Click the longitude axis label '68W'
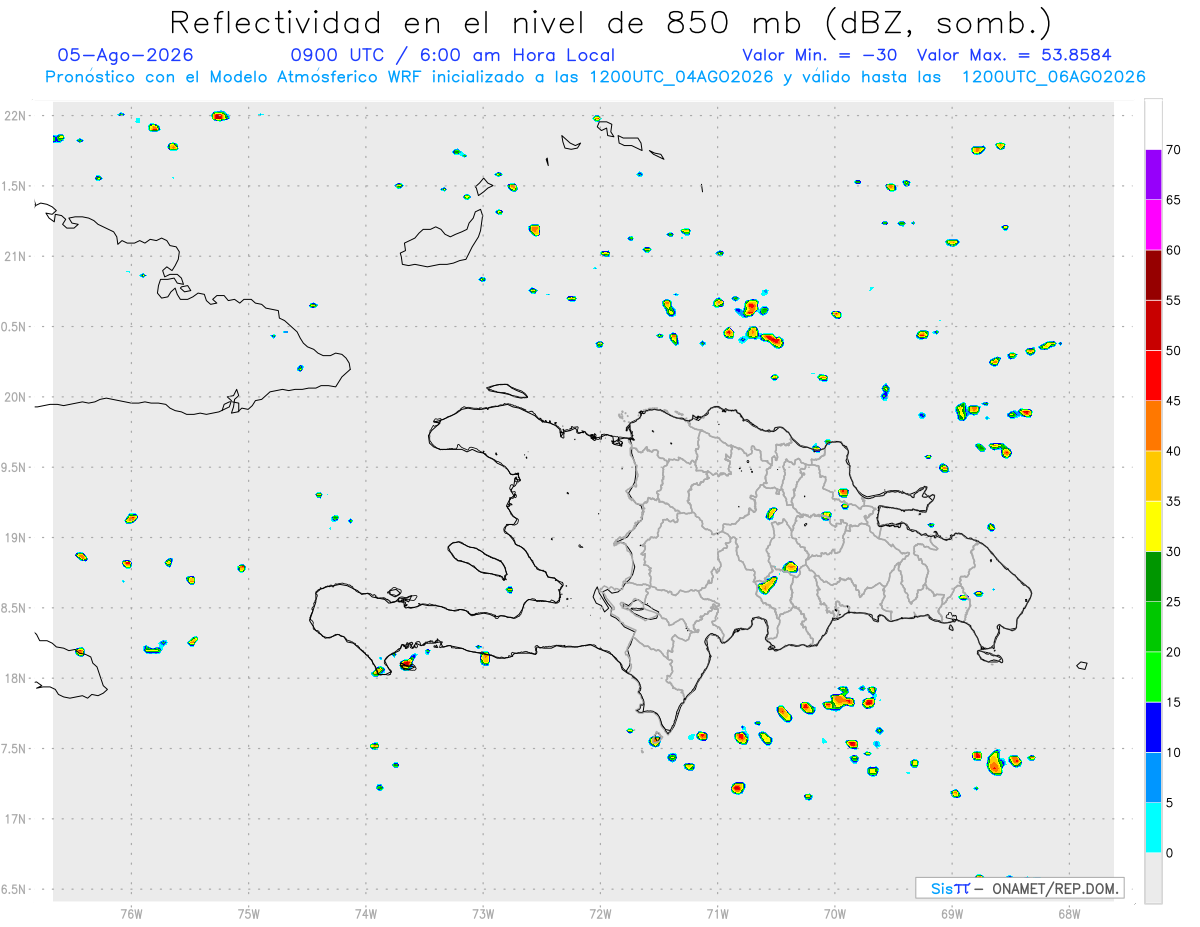Viewport: 1200px width, 927px height. point(1069,913)
